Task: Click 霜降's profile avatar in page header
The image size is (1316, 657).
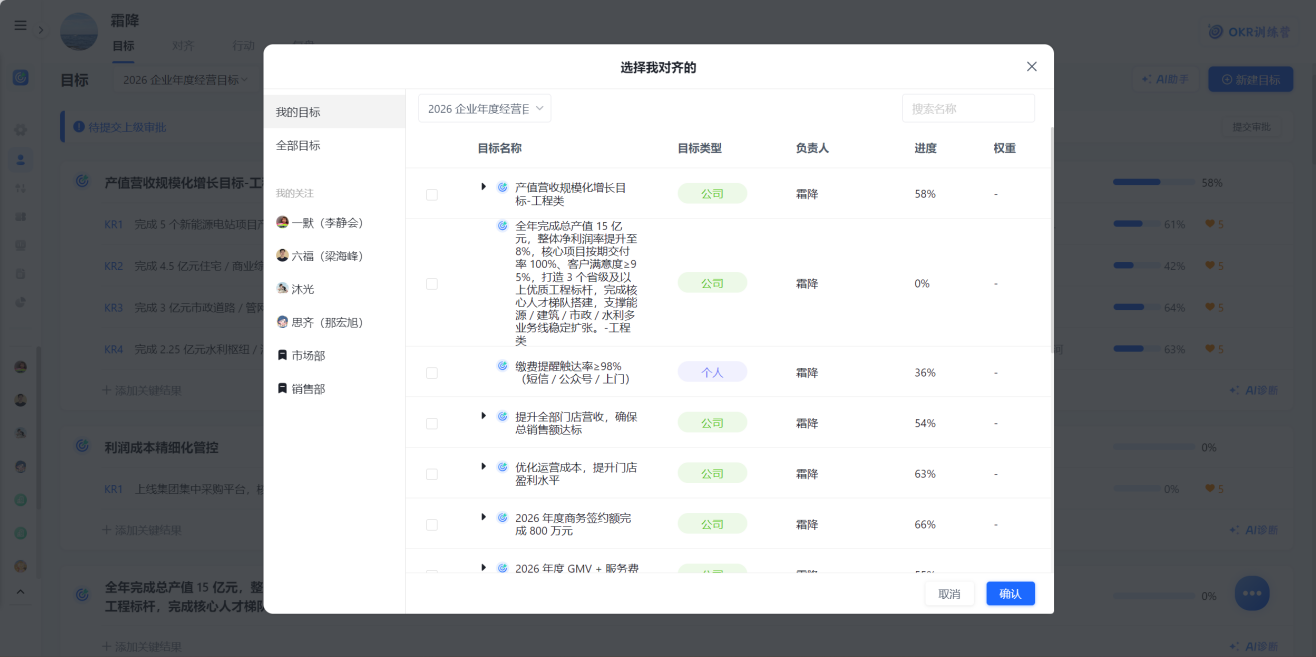Action: (79, 31)
